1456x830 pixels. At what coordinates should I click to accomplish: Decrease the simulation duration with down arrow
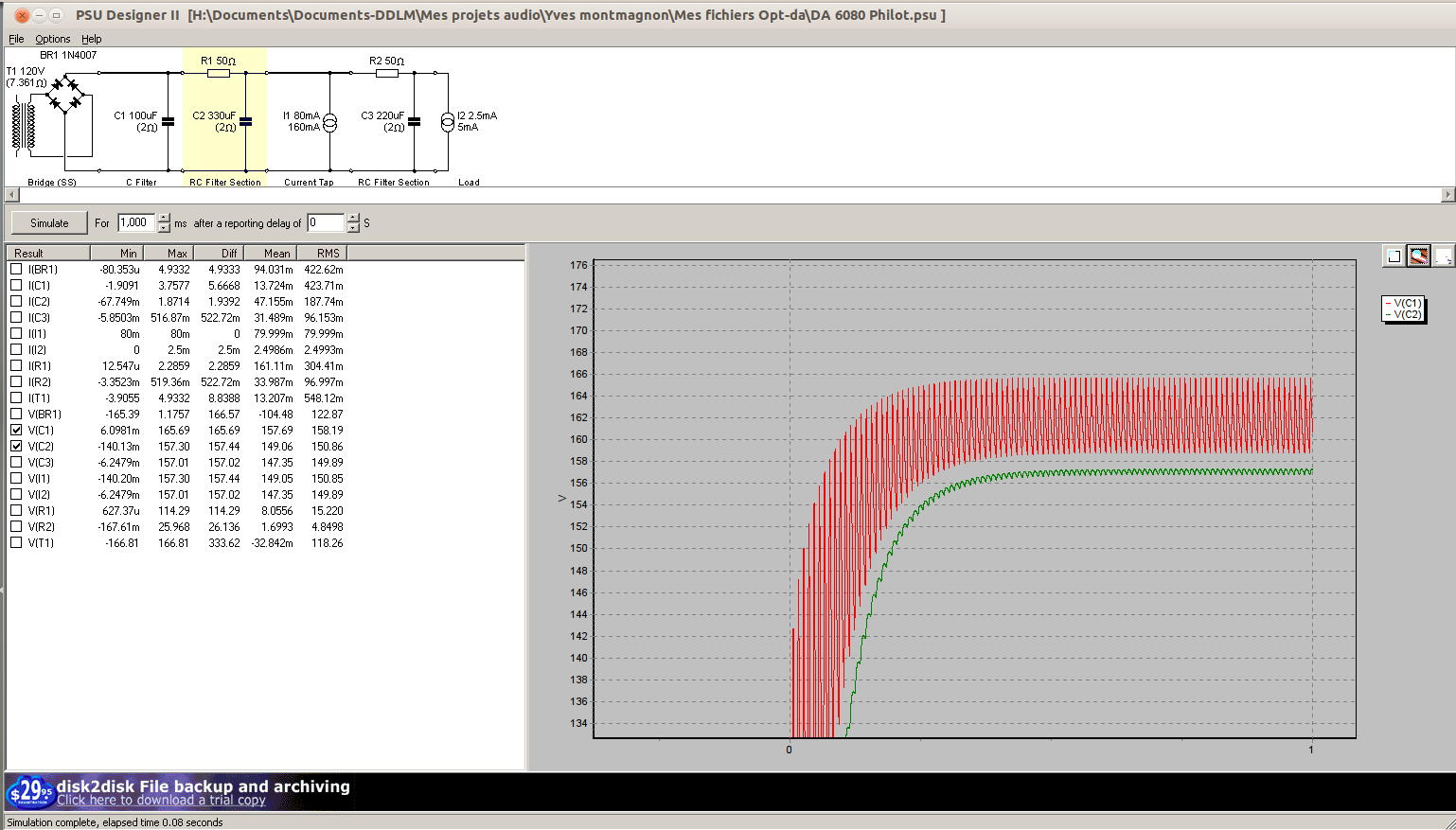(x=164, y=228)
